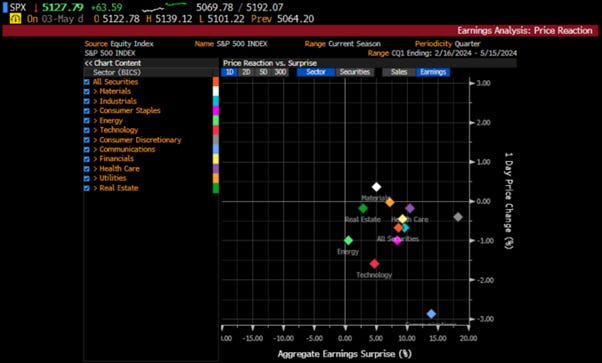Click the Technology red color swatch
The width and height of the screenshot is (602, 363).
[216, 130]
